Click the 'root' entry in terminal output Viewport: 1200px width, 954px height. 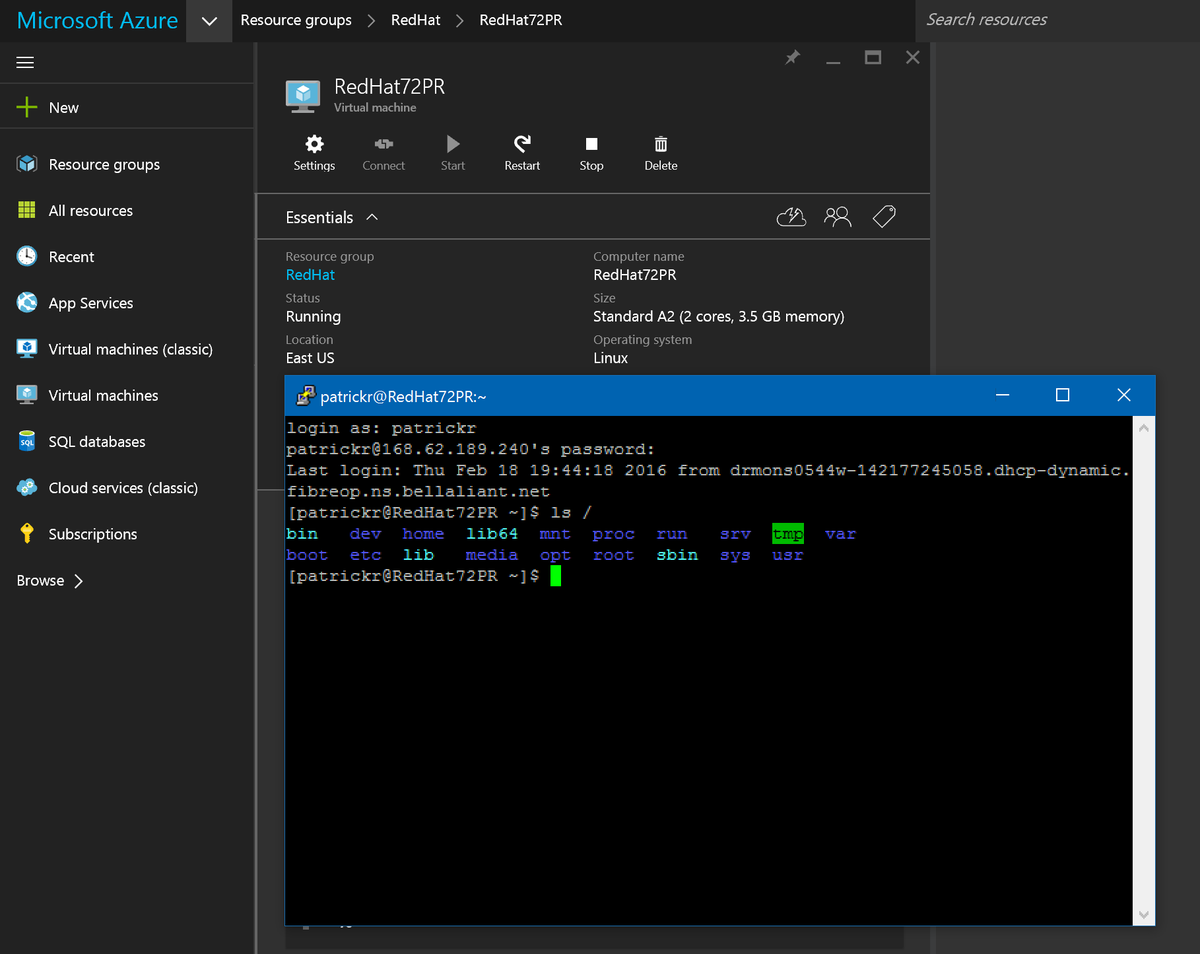click(613, 555)
